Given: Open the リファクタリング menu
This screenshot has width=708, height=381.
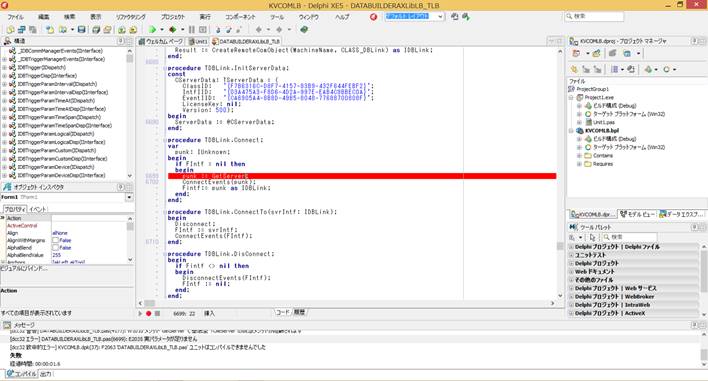Looking at the screenshot, I should click(130, 17).
